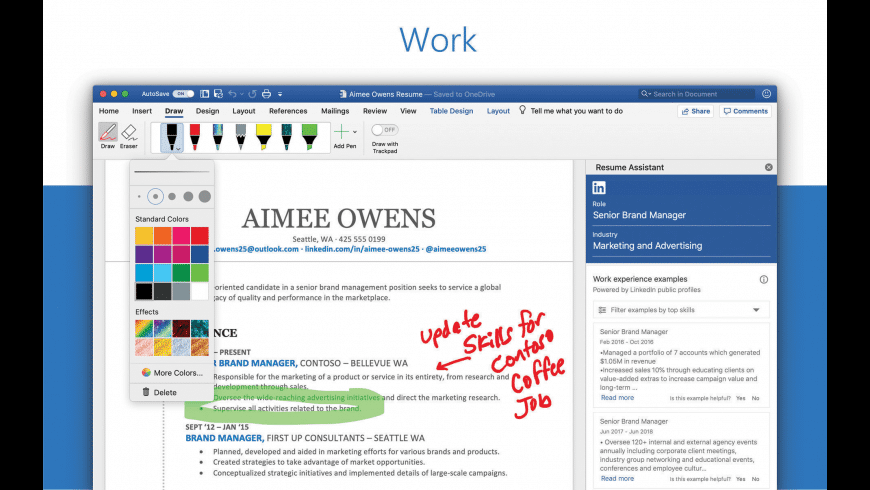Select the Draw tool
Viewport: 870px width, 490px height.
coord(108,136)
